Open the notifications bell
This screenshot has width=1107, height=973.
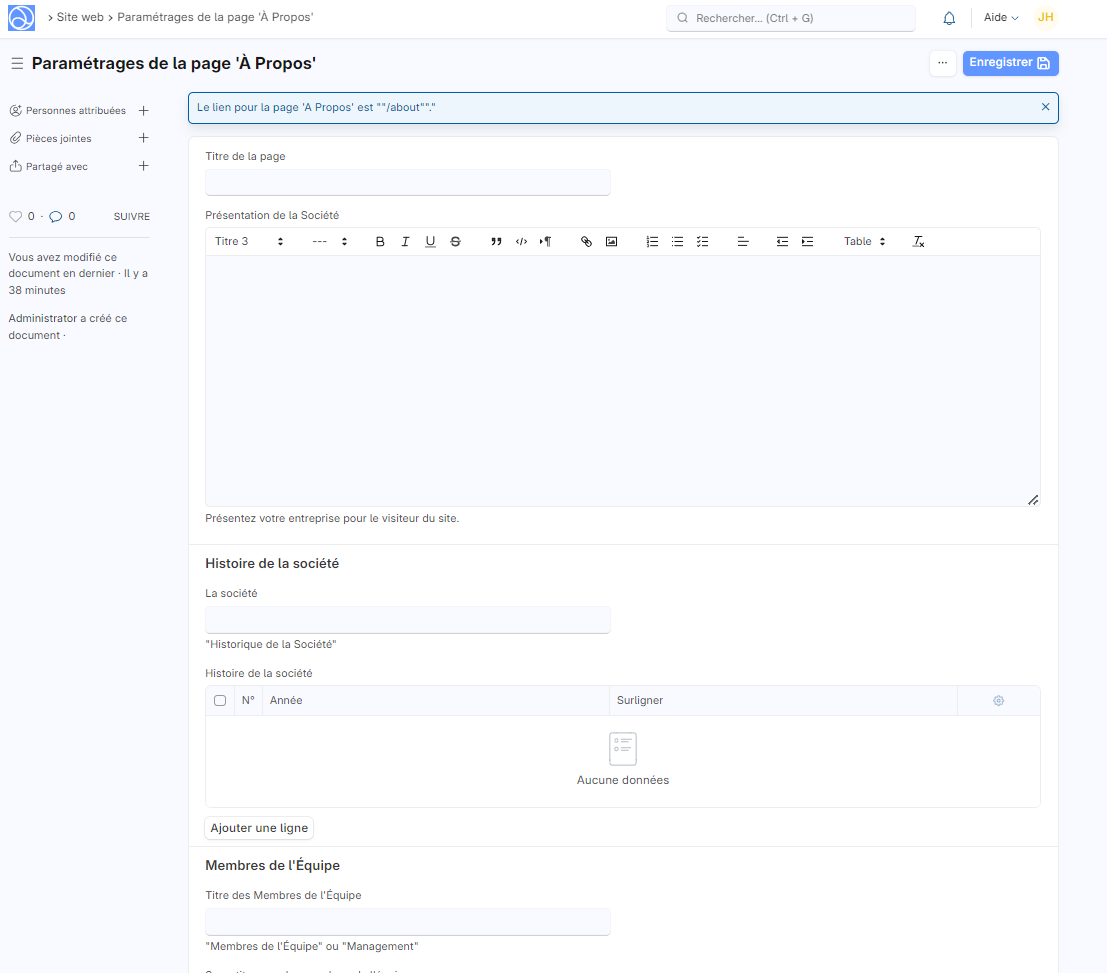(949, 18)
